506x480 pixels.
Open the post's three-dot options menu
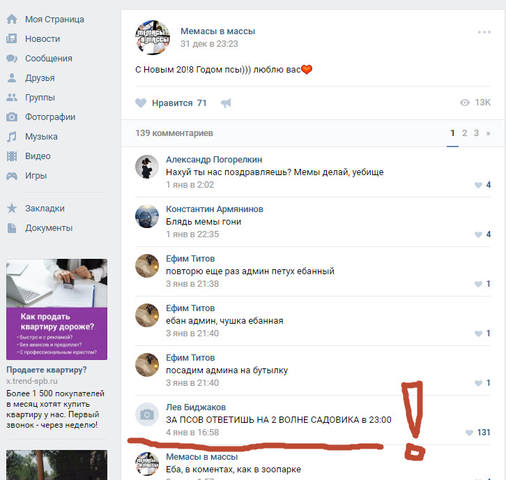point(484,32)
